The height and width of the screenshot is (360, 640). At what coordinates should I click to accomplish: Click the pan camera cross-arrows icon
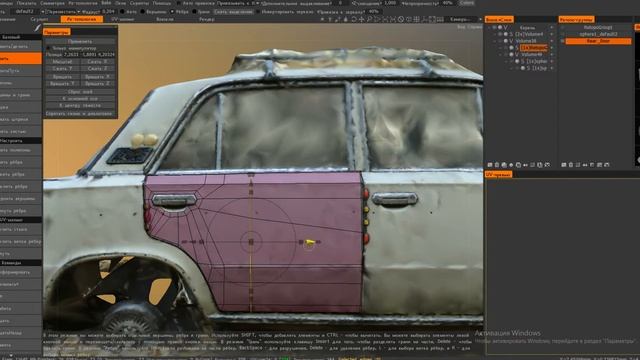point(361,19)
